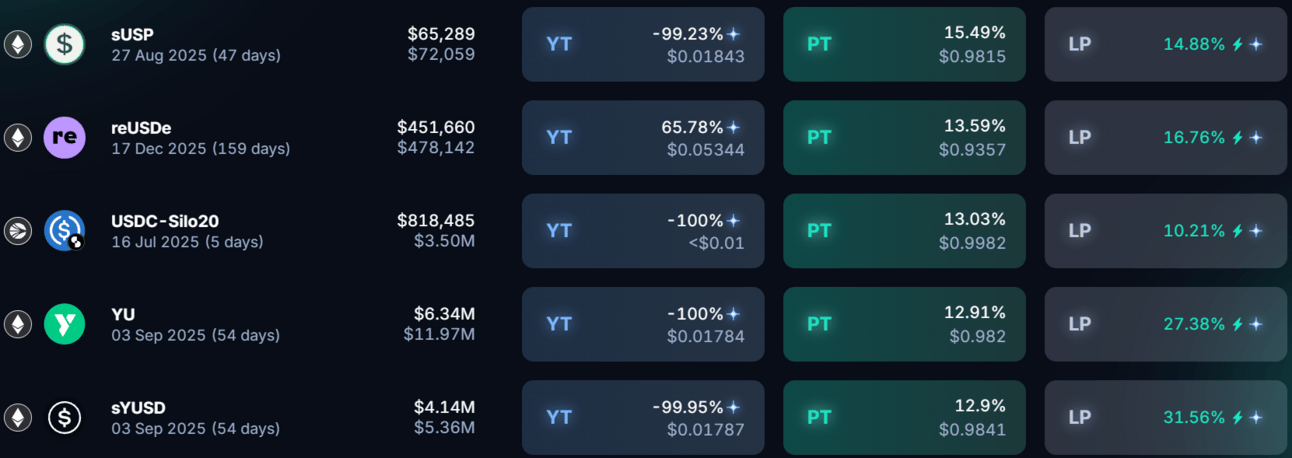The height and width of the screenshot is (458, 1292).
Task: Click the sYUSD black dollar token icon
Action: [x=65, y=417]
